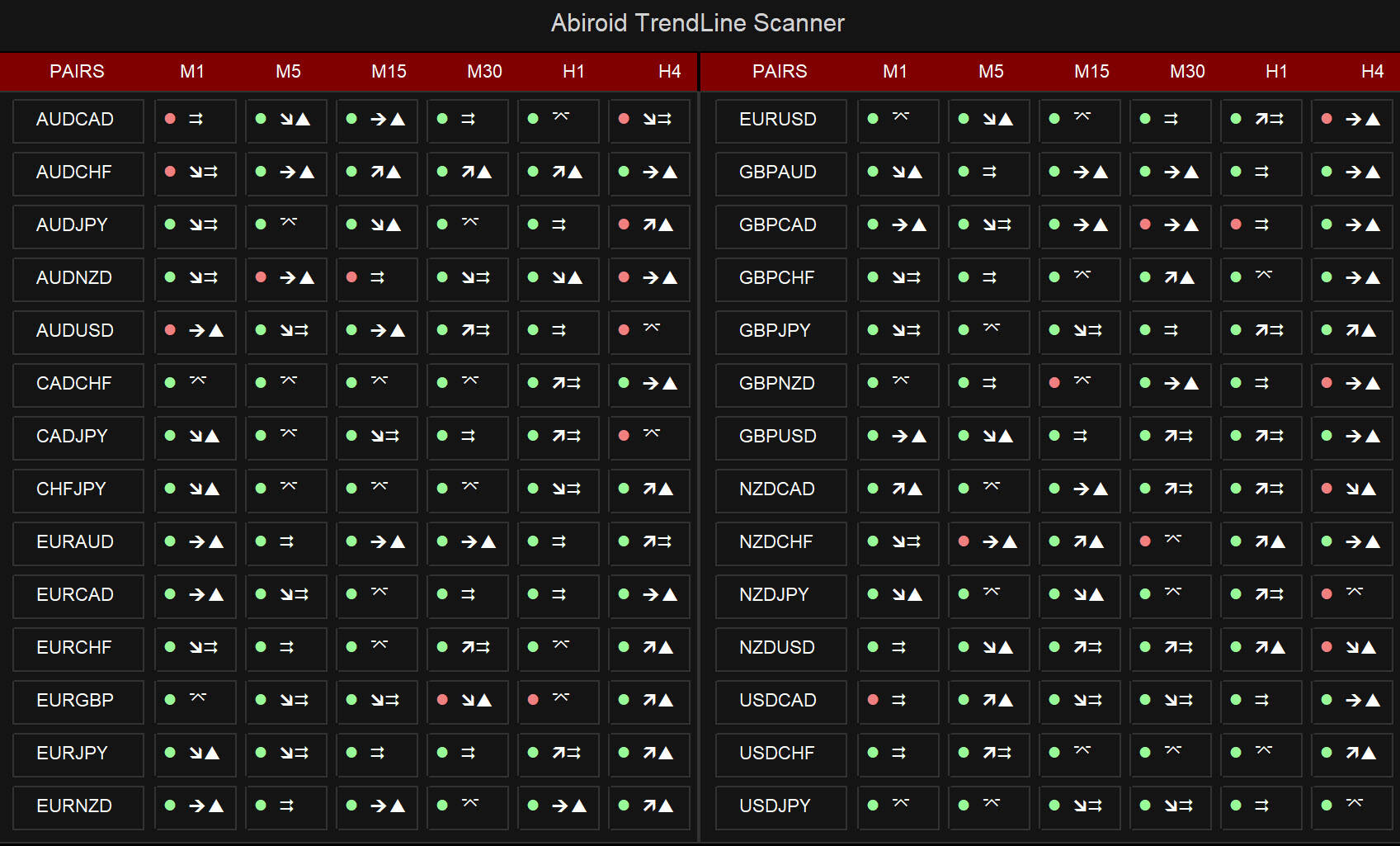Click the arrow icon in EURNZD H1 cell

[x=559, y=806]
